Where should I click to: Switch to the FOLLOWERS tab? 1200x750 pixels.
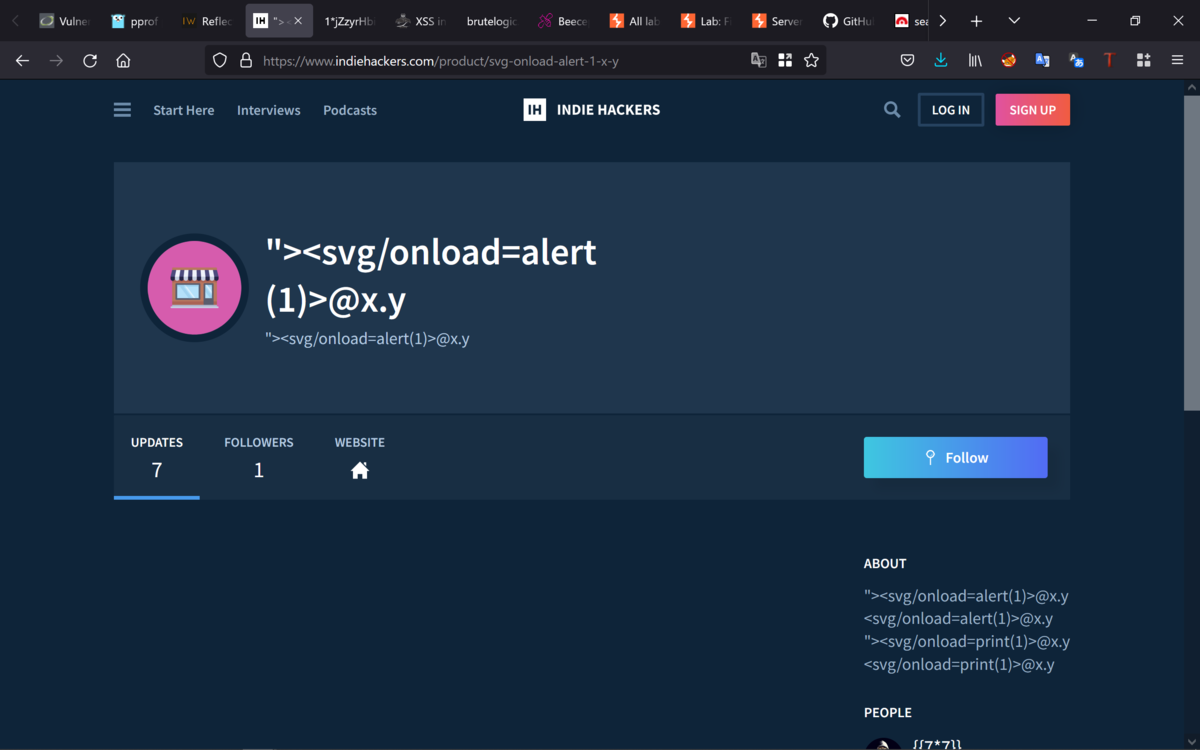[258, 455]
